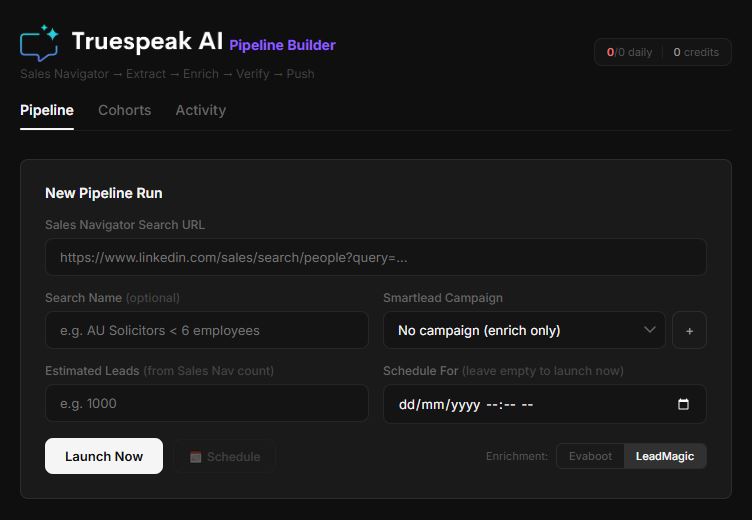Click the Pipeline Builder label
Image resolution: width=752 pixels, height=520 pixels.
pos(282,45)
